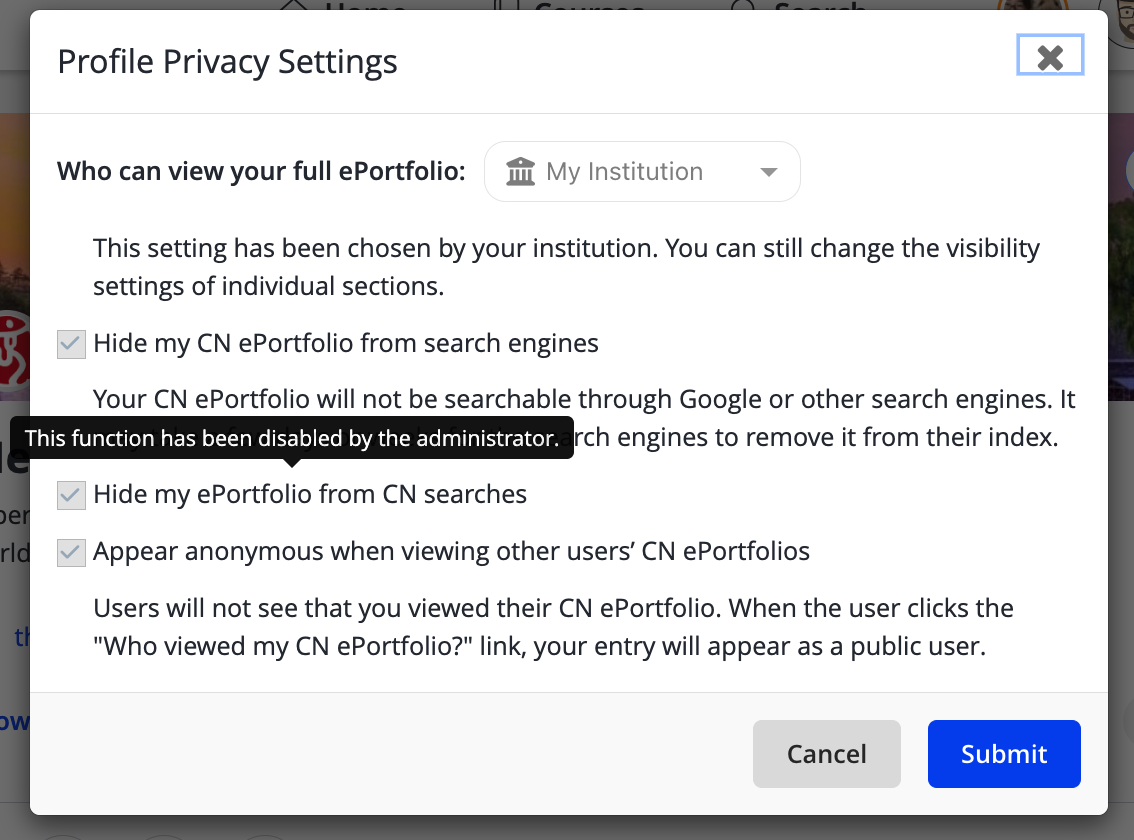This screenshot has width=1134, height=840.
Task: Click the disabled-by-administrator tooltip
Action: 292,438
